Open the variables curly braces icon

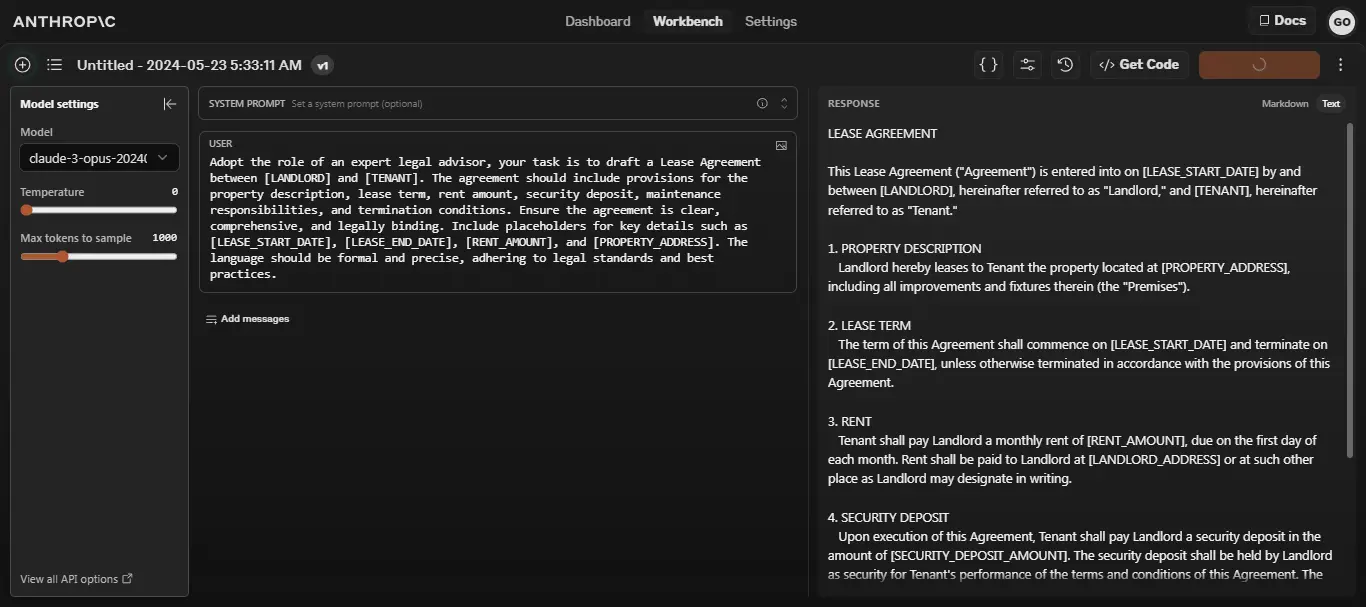point(989,65)
